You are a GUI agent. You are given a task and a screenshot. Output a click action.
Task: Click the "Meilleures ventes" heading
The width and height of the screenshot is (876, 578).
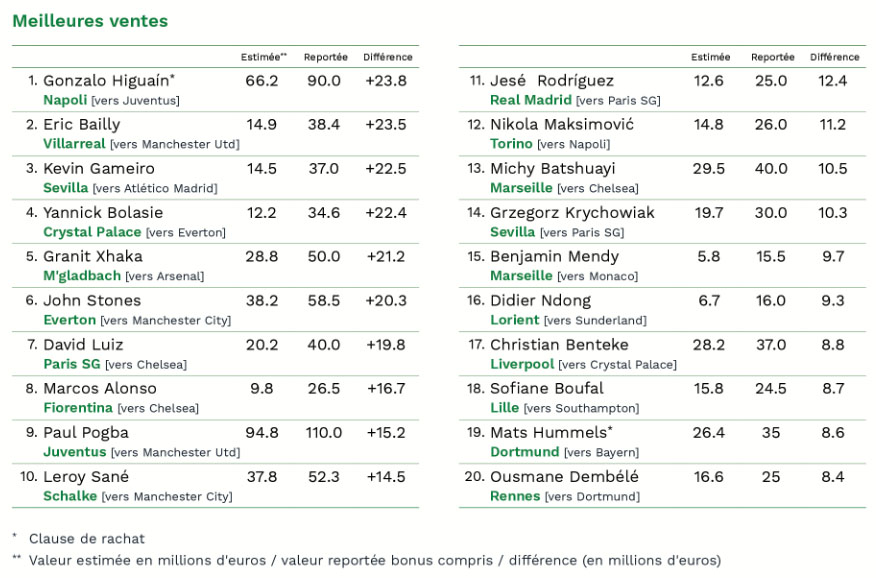90,21
